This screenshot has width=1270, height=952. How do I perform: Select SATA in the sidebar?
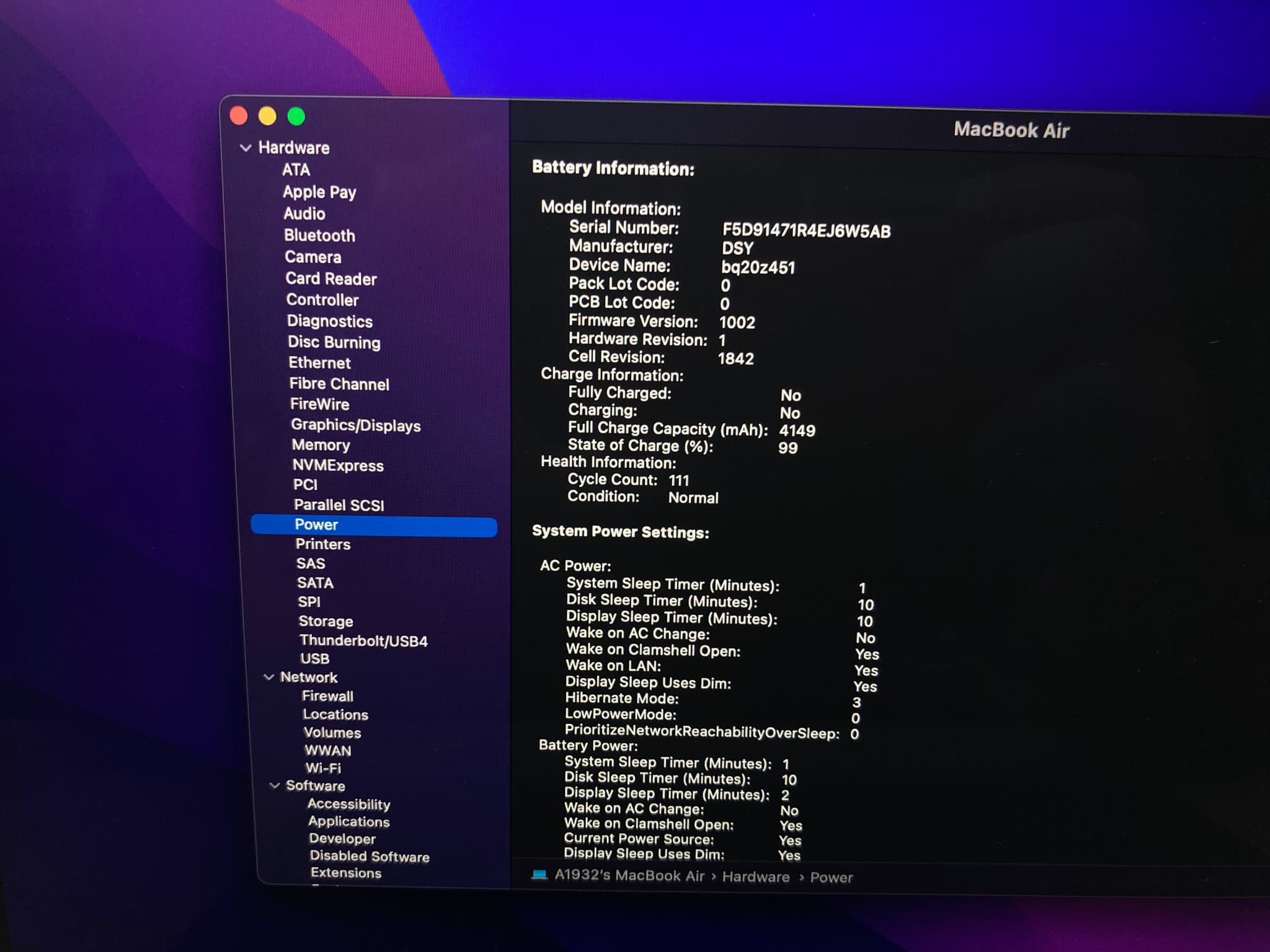[x=315, y=583]
